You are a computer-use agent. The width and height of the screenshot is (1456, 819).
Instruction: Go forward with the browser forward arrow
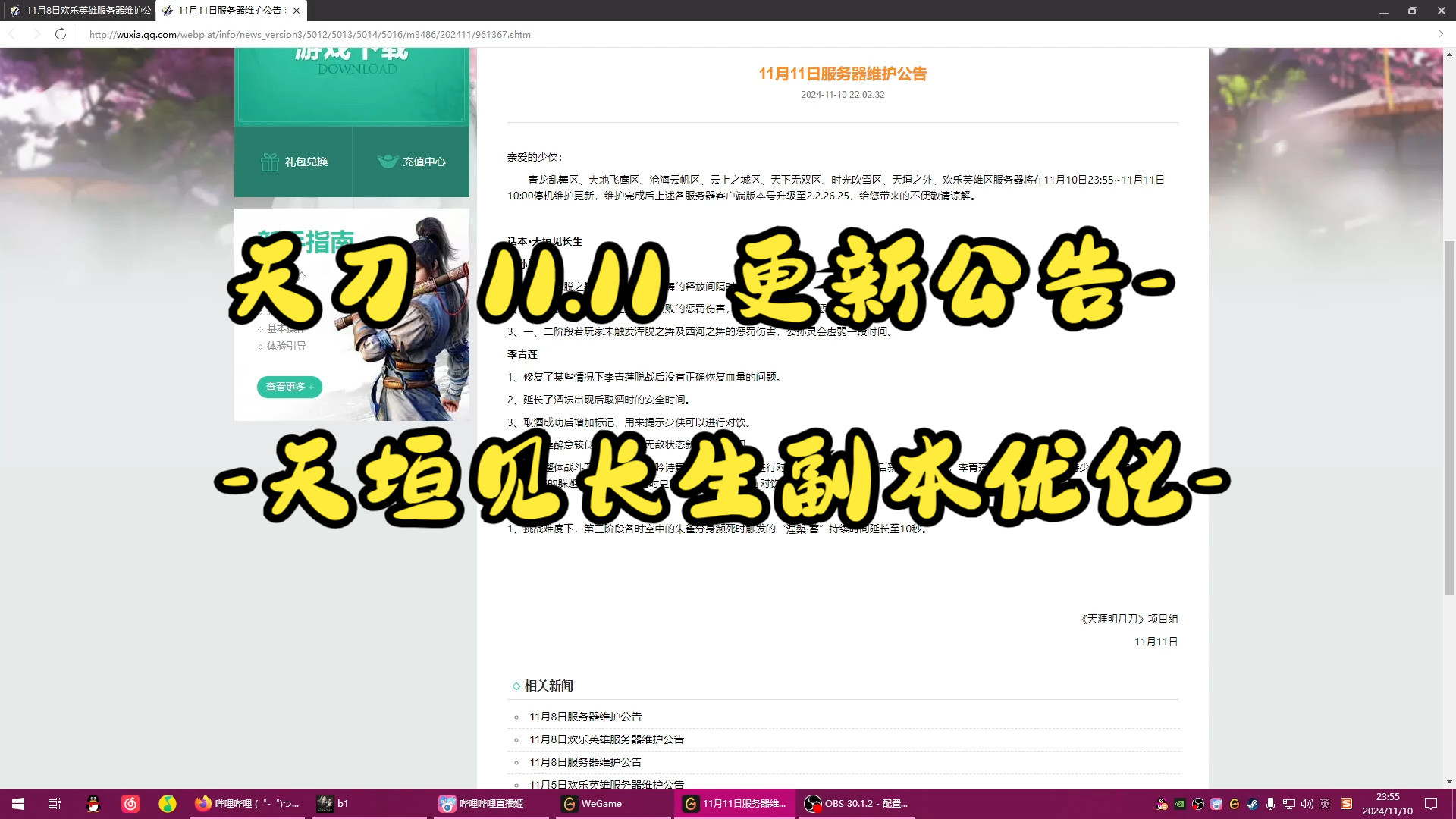(36, 34)
